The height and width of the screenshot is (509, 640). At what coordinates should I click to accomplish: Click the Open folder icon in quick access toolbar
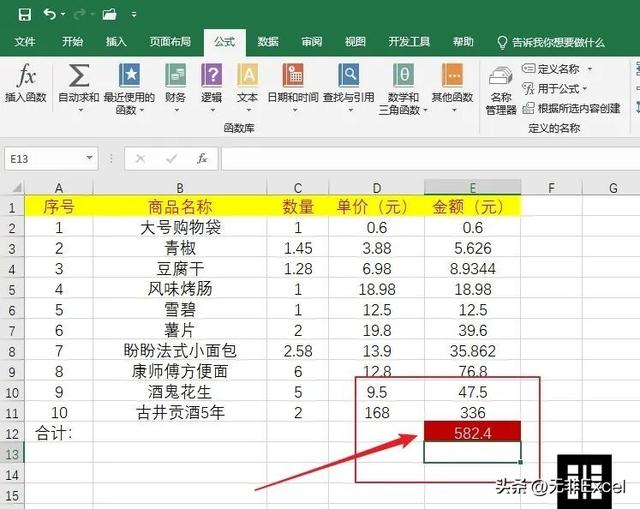(109, 15)
